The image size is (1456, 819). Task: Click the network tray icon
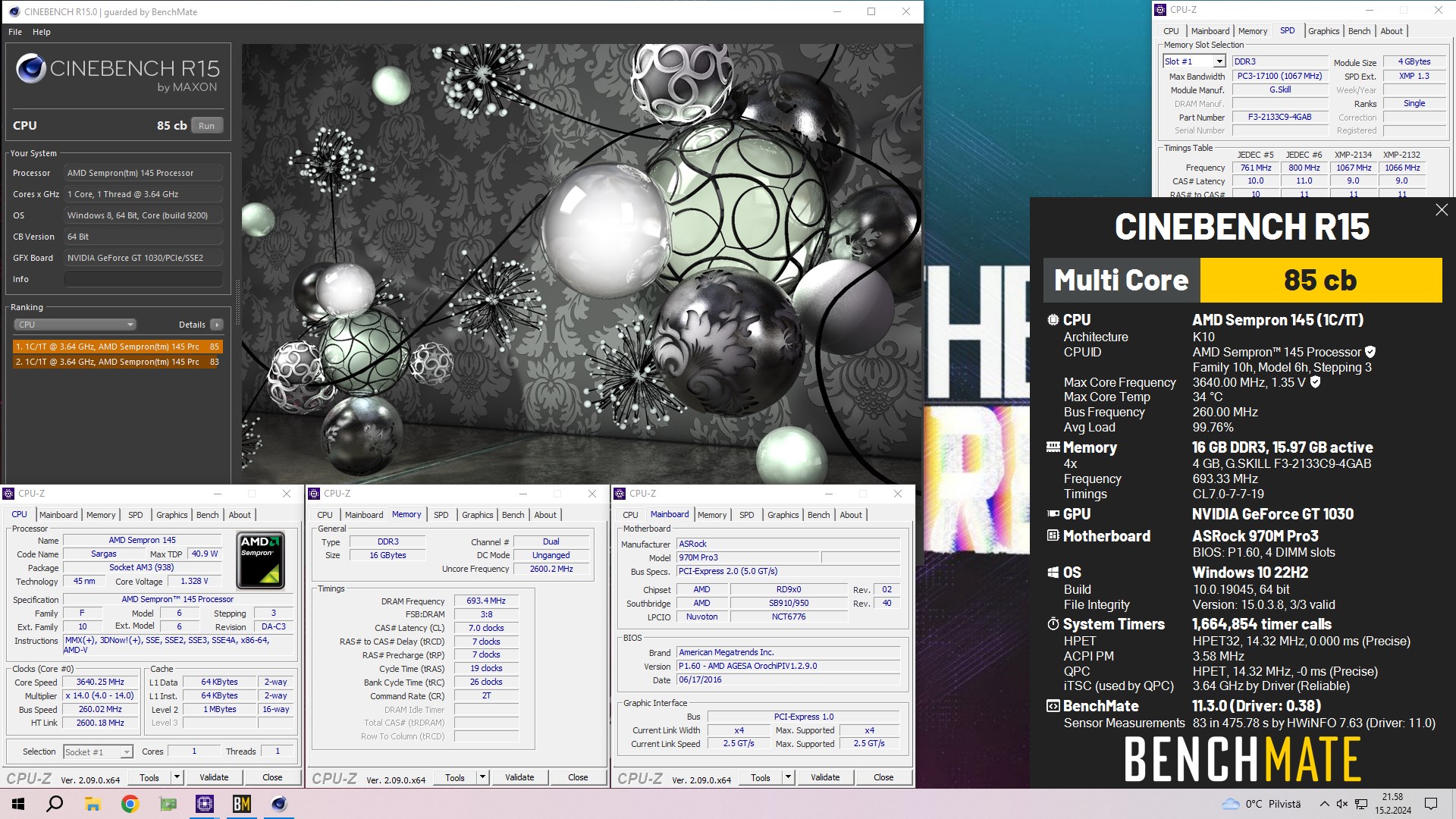click(1361, 804)
